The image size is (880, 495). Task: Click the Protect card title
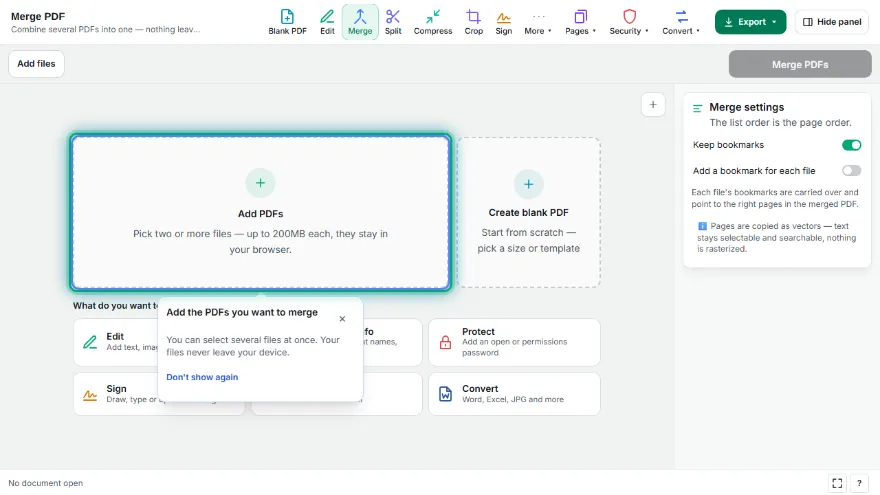[x=478, y=332]
